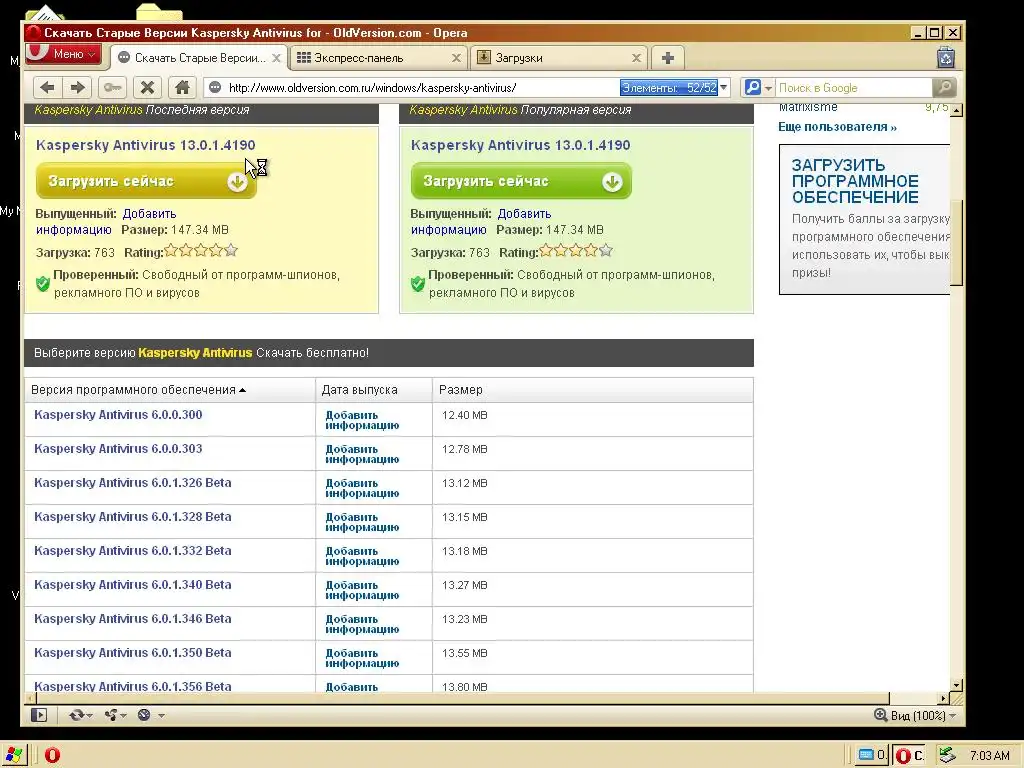Click the yellow Загрузить сейчас button
Screen dimensions: 1024x768
pyautogui.click(x=146, y=181)
